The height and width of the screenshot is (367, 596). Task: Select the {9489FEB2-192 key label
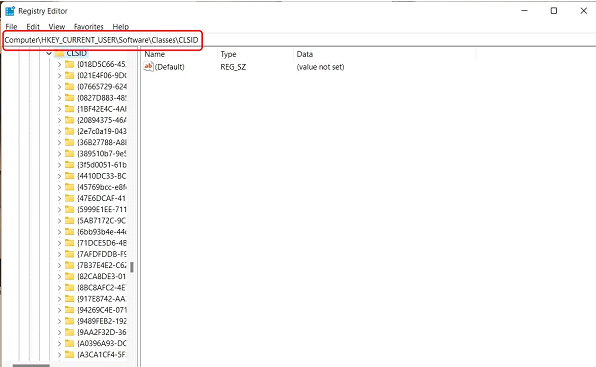click(x=101, y=321)
